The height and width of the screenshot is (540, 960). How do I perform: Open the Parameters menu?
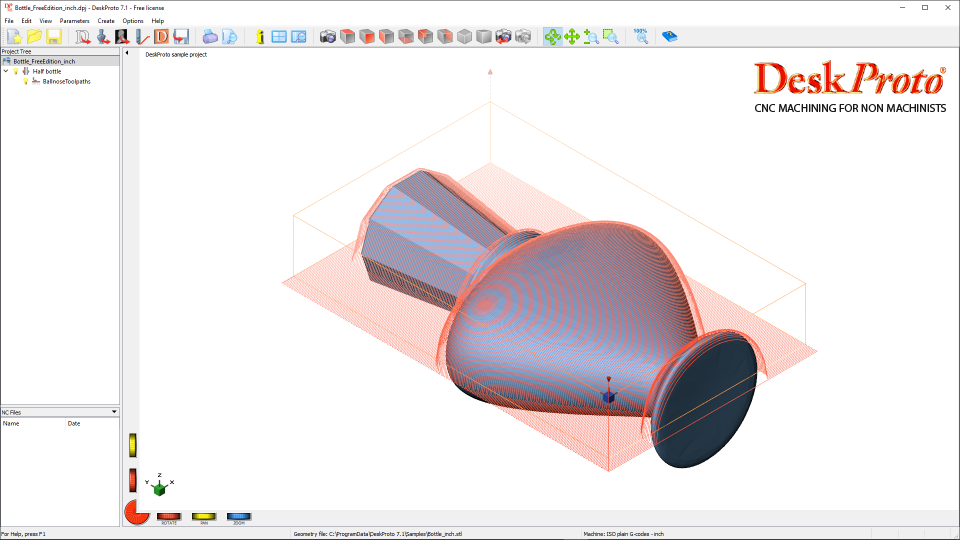tap(74, 21)
